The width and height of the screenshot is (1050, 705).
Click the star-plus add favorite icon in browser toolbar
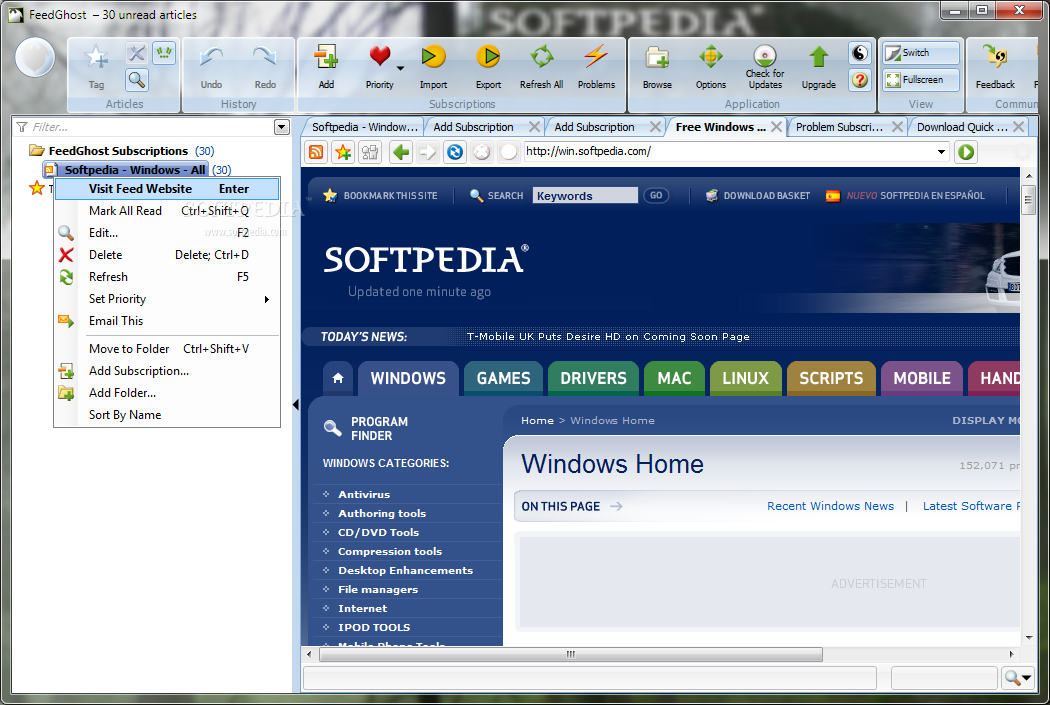point(344,152)
